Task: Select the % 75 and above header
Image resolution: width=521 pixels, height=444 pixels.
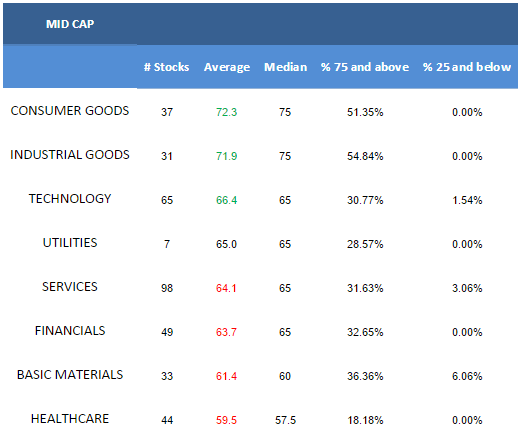Action: (365, 67)
